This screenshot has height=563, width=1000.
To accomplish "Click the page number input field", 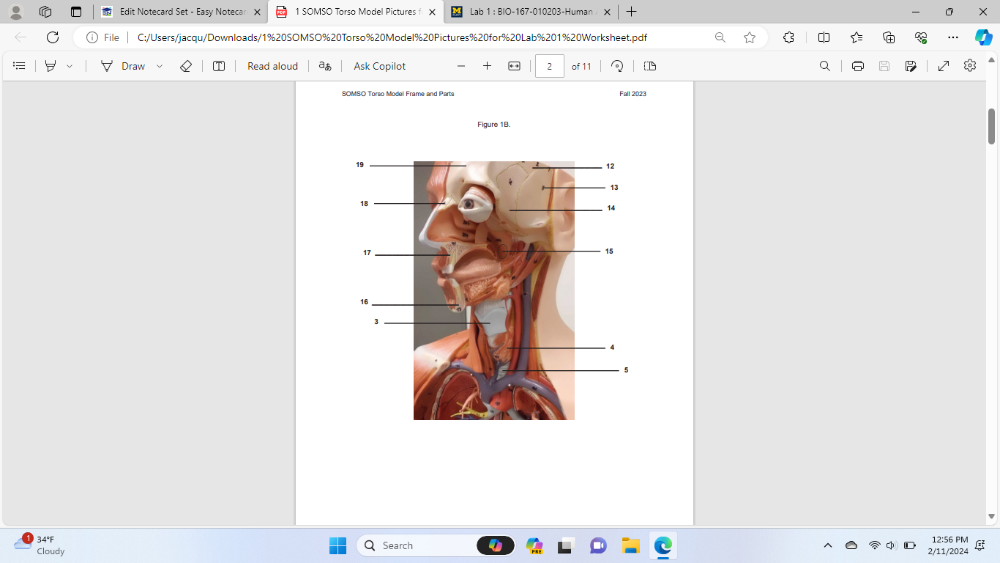I will coord(549,66).
